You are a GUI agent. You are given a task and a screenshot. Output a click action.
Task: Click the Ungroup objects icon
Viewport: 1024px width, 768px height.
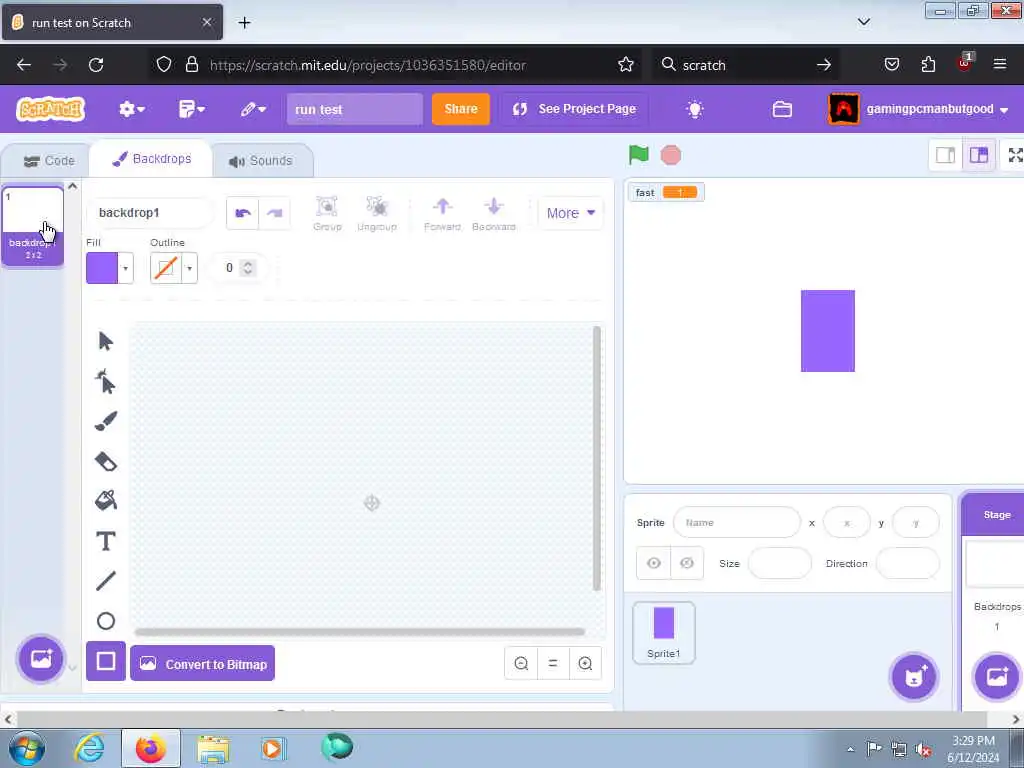[377, 214]
